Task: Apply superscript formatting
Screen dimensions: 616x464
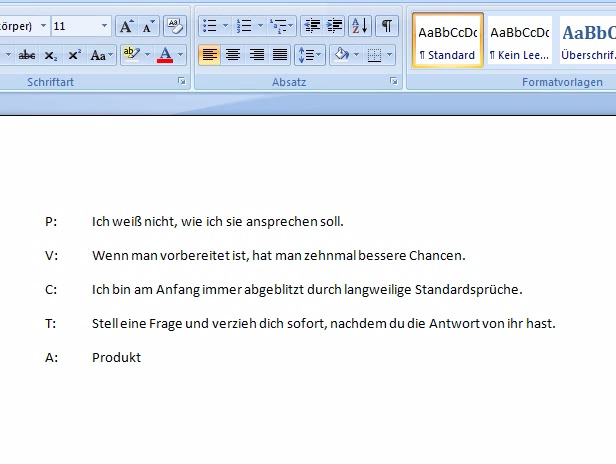Action: pos(75,55)
